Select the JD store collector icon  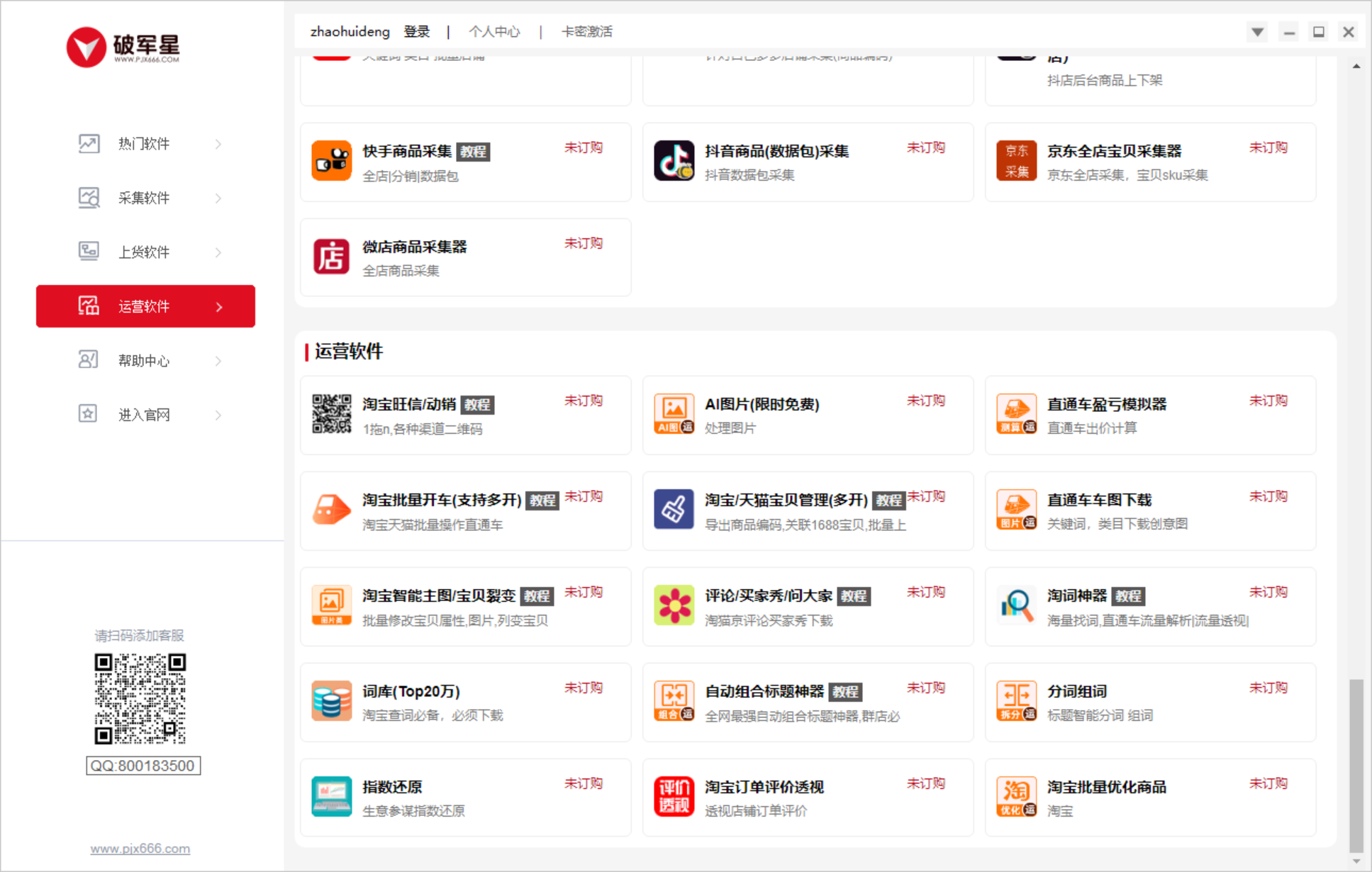(1016, 161)
